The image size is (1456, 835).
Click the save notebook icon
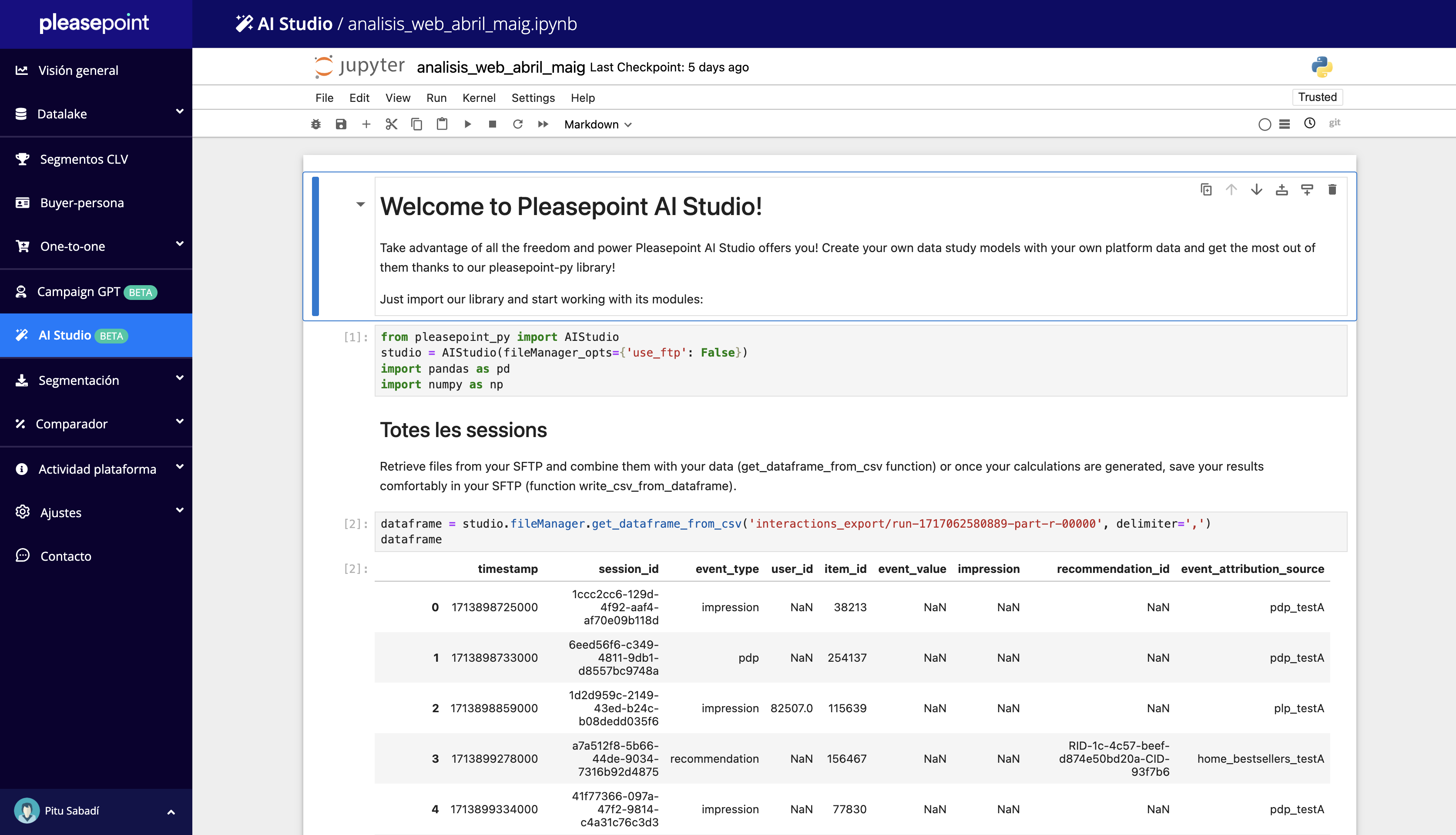coord(341,125)
